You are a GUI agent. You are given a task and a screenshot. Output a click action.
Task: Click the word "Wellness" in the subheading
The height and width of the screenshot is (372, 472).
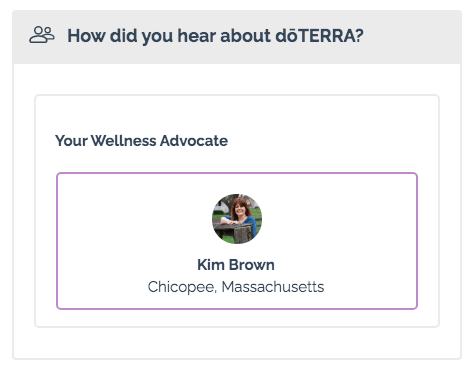point(124,141)
